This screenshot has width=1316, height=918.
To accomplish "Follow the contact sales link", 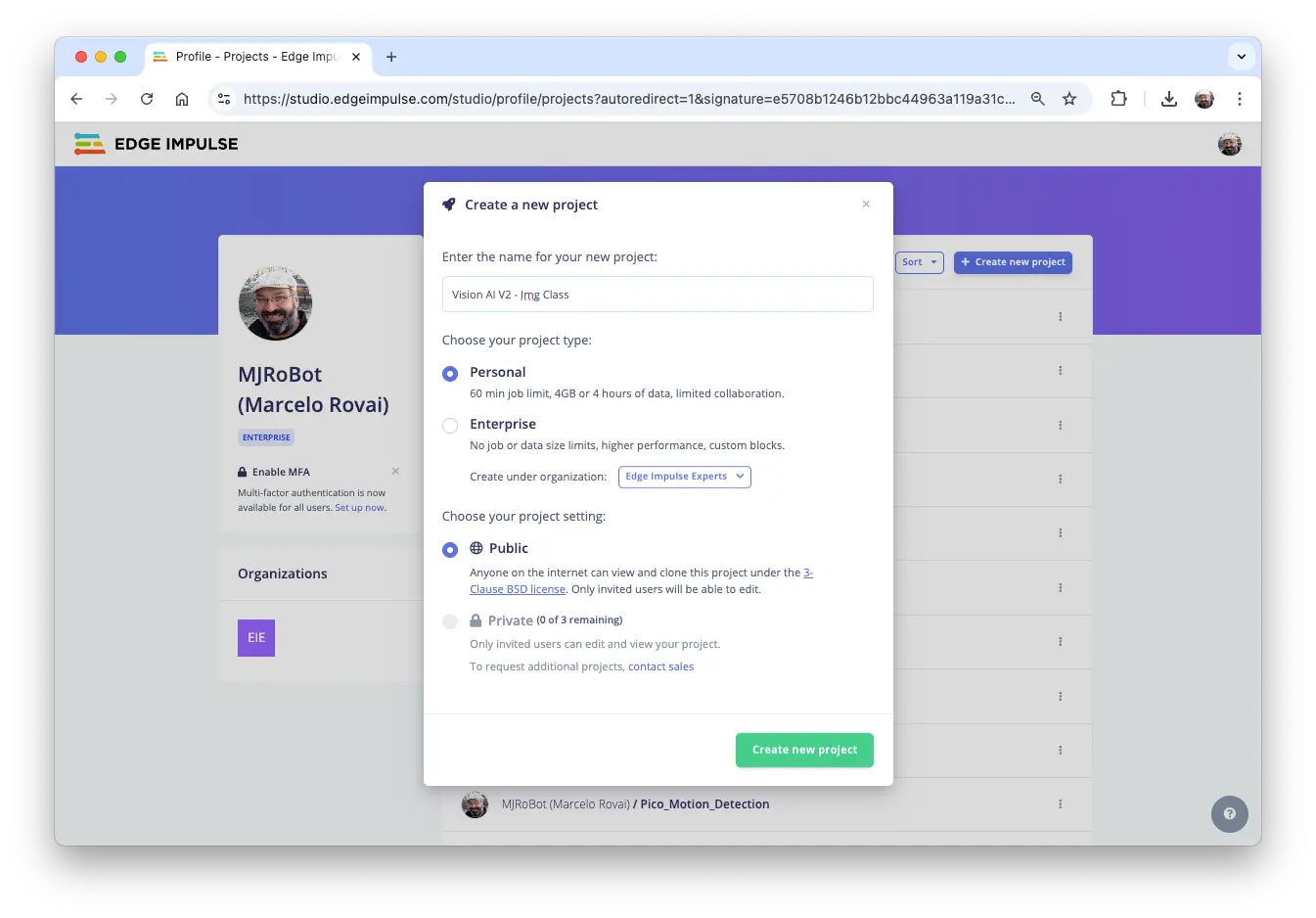I will pyautogui.click(x=660, y=666).
